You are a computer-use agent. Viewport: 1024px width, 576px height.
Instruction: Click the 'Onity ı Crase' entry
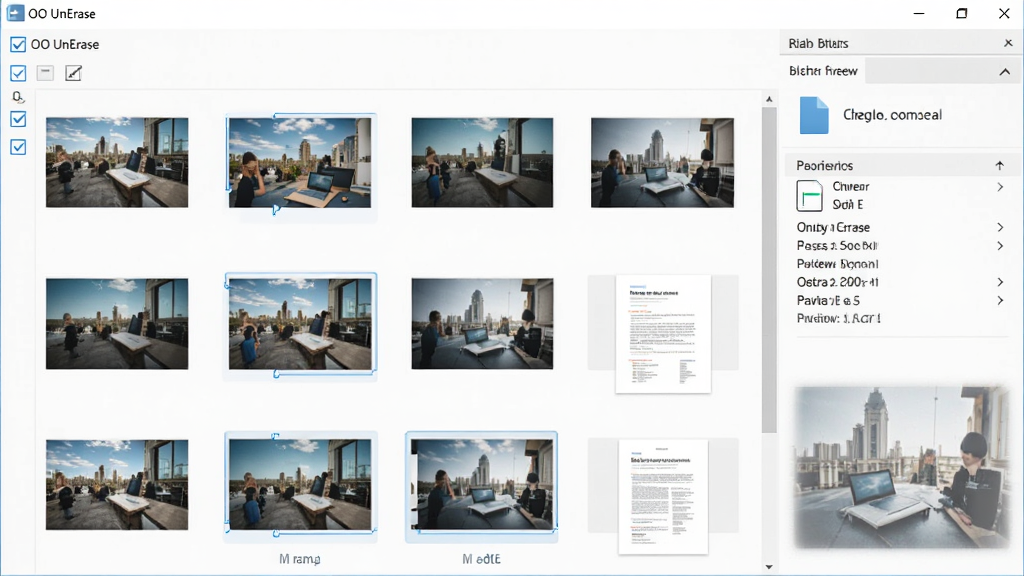click(x=833, y=227)
